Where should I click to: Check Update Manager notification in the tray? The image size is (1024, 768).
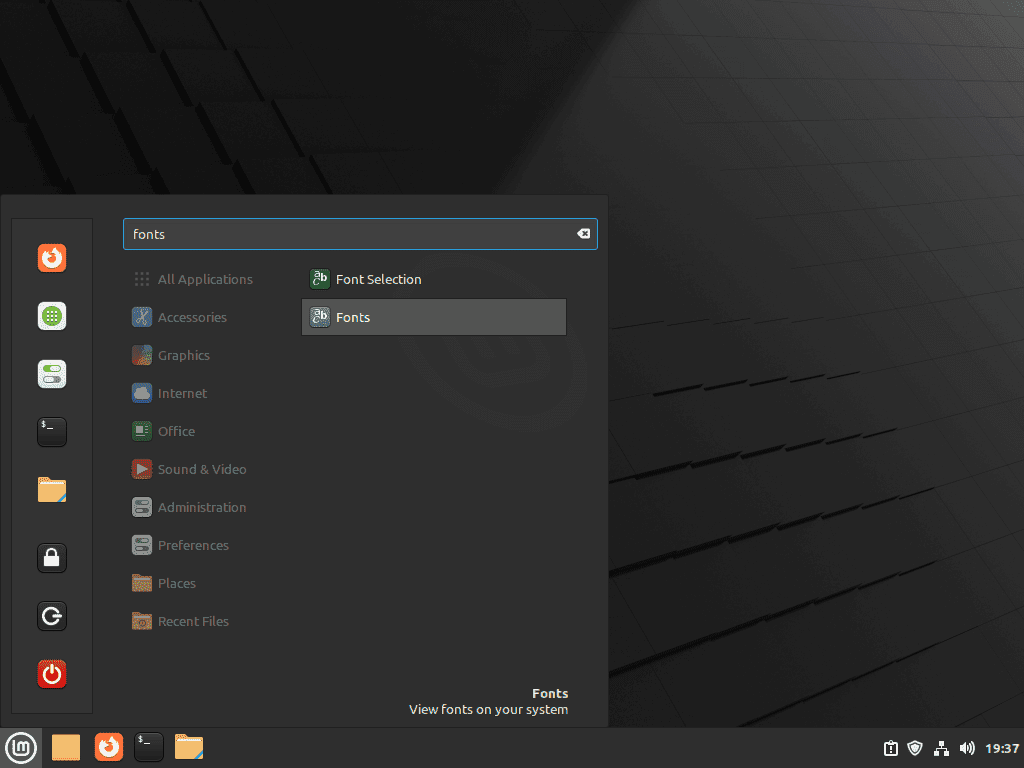[x=889, y=747]
